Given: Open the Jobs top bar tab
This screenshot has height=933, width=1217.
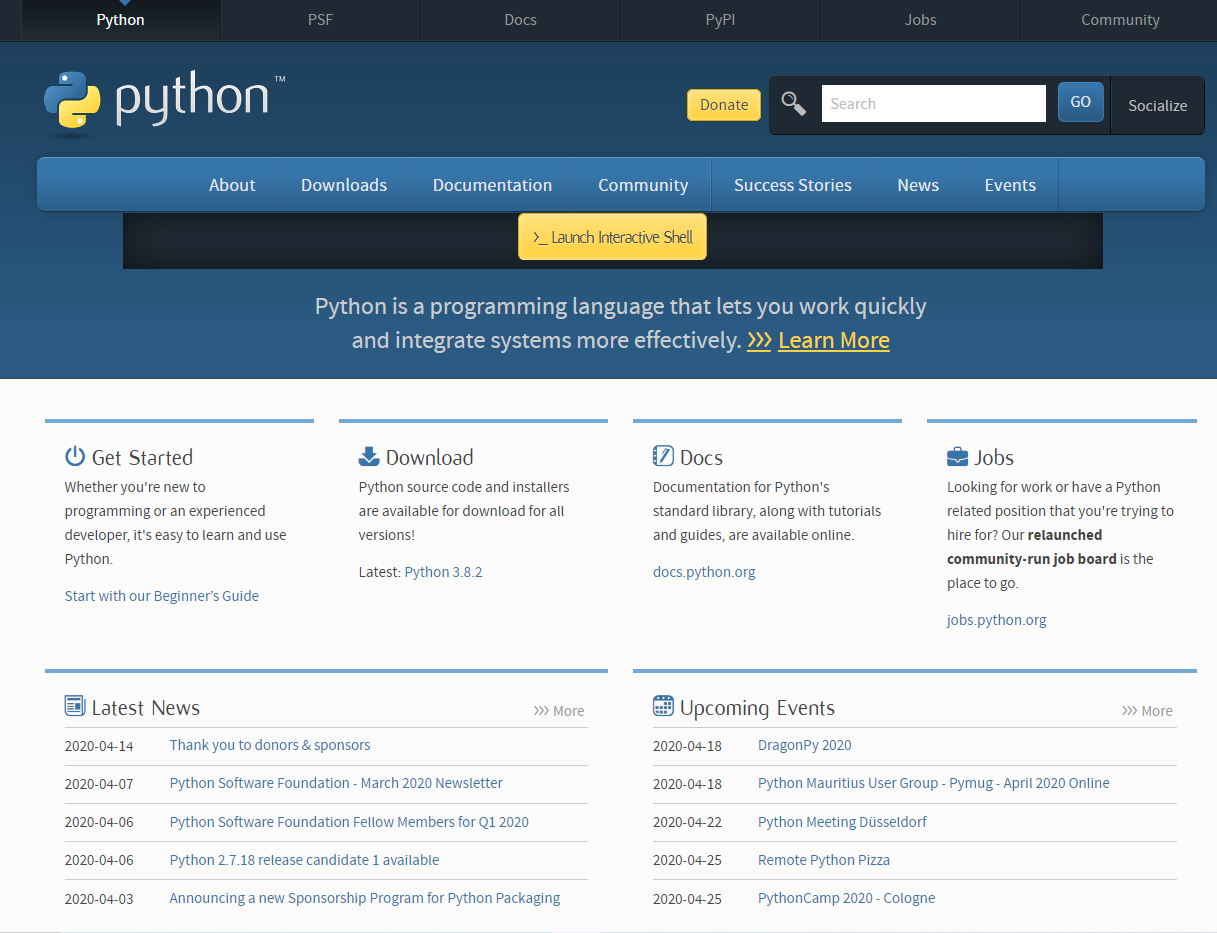Looking at the screenshot, I should tap(920, 20).
